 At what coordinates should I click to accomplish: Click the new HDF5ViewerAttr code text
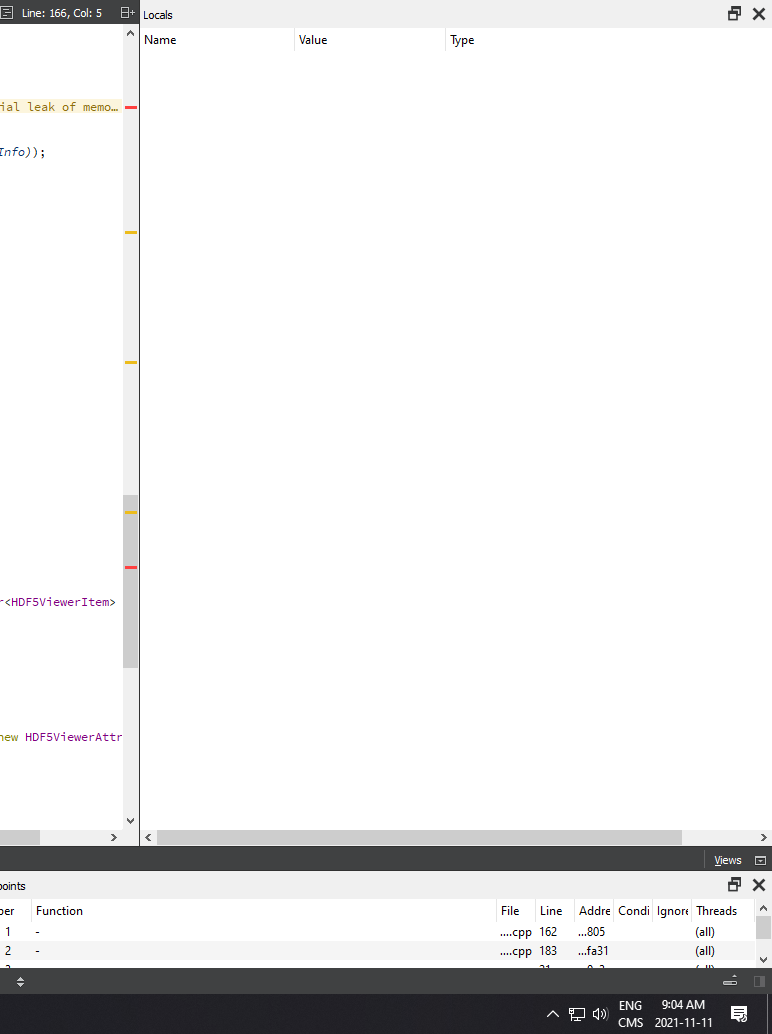[61, 737]
